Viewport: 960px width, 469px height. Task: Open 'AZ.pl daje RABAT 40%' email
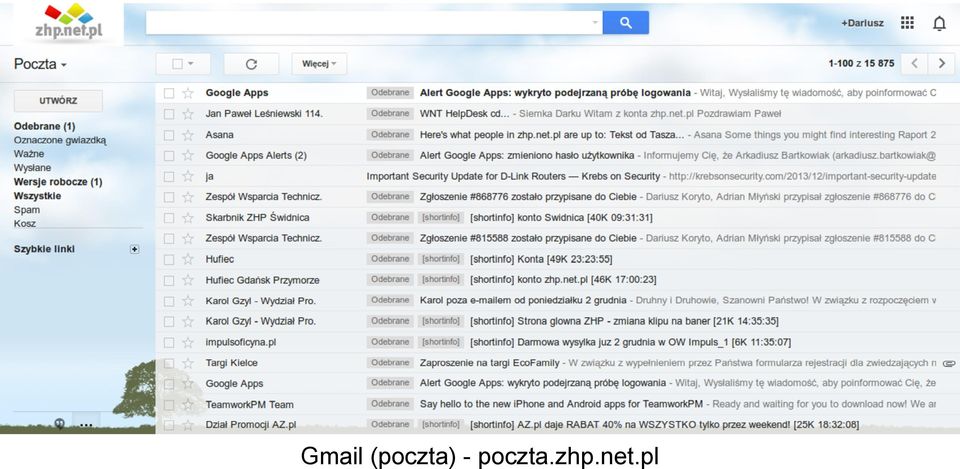(664, 425)
